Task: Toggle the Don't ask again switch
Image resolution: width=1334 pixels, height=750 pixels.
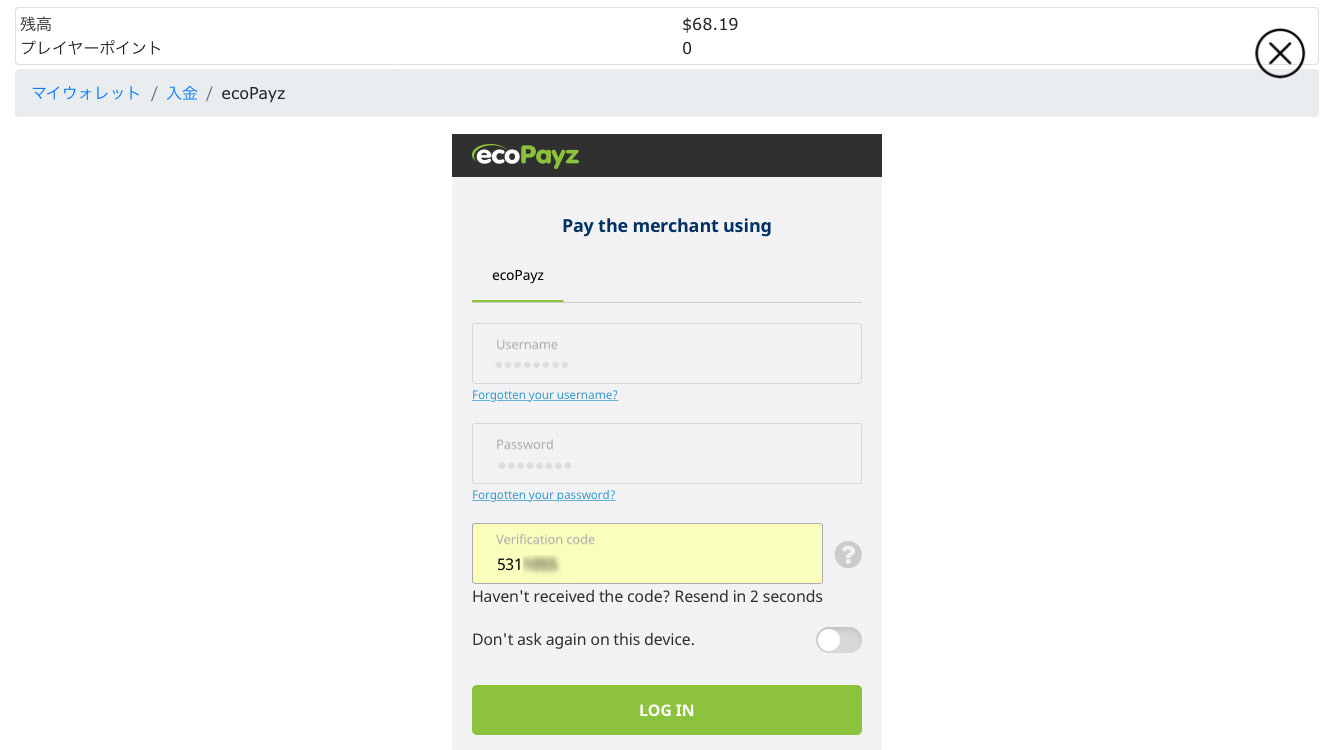Action: click(x=838, y=640)
